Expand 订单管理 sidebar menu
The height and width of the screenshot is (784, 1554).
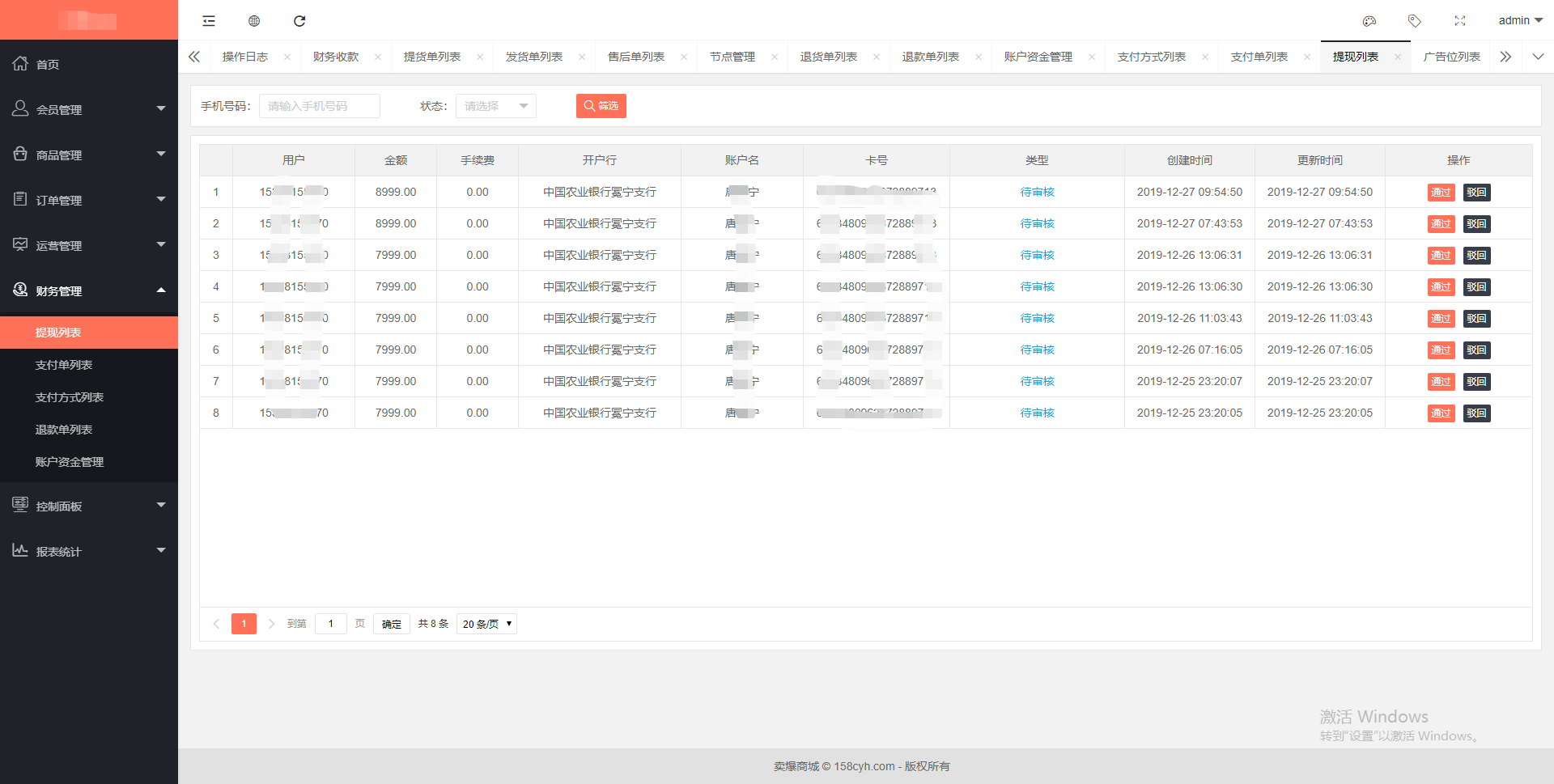(x=89, y=200)
